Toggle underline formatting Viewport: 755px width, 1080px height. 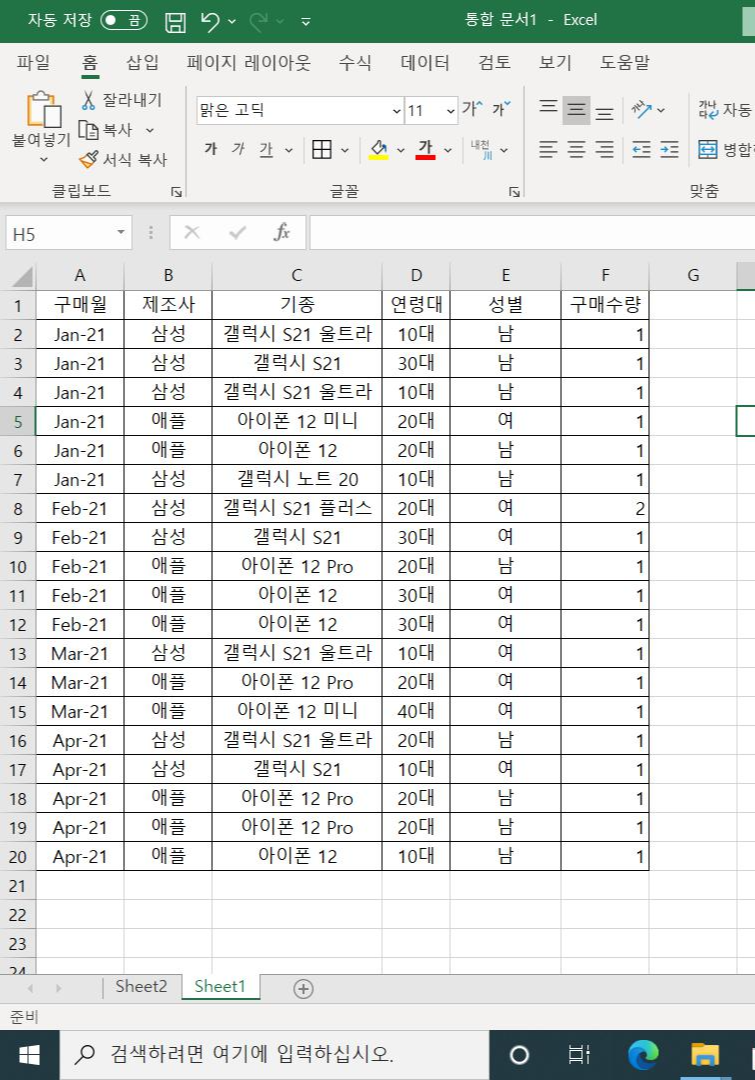pyautogui.click(x=266, y=149)
